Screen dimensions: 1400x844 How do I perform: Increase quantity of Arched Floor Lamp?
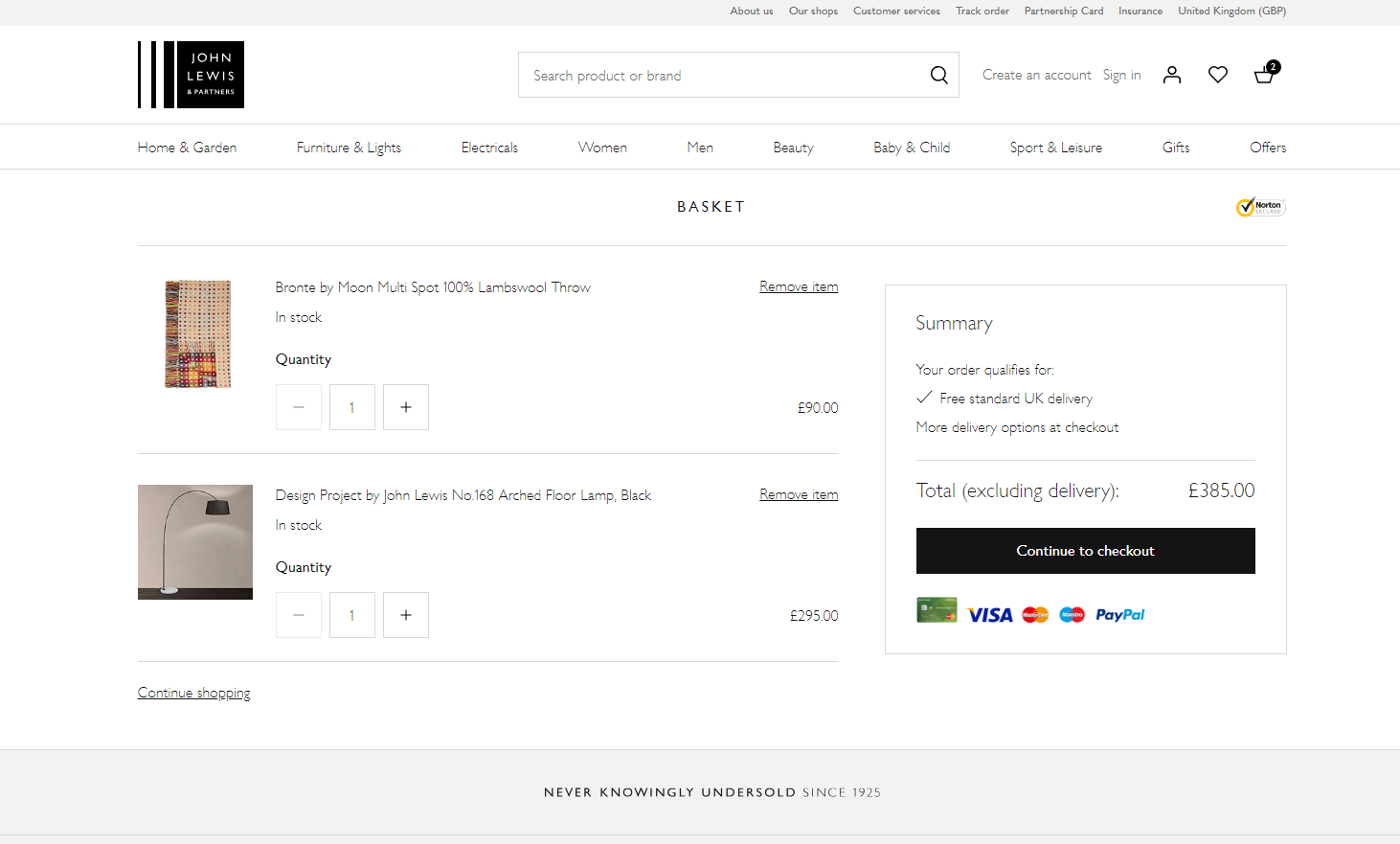click(x=406, y=615)
